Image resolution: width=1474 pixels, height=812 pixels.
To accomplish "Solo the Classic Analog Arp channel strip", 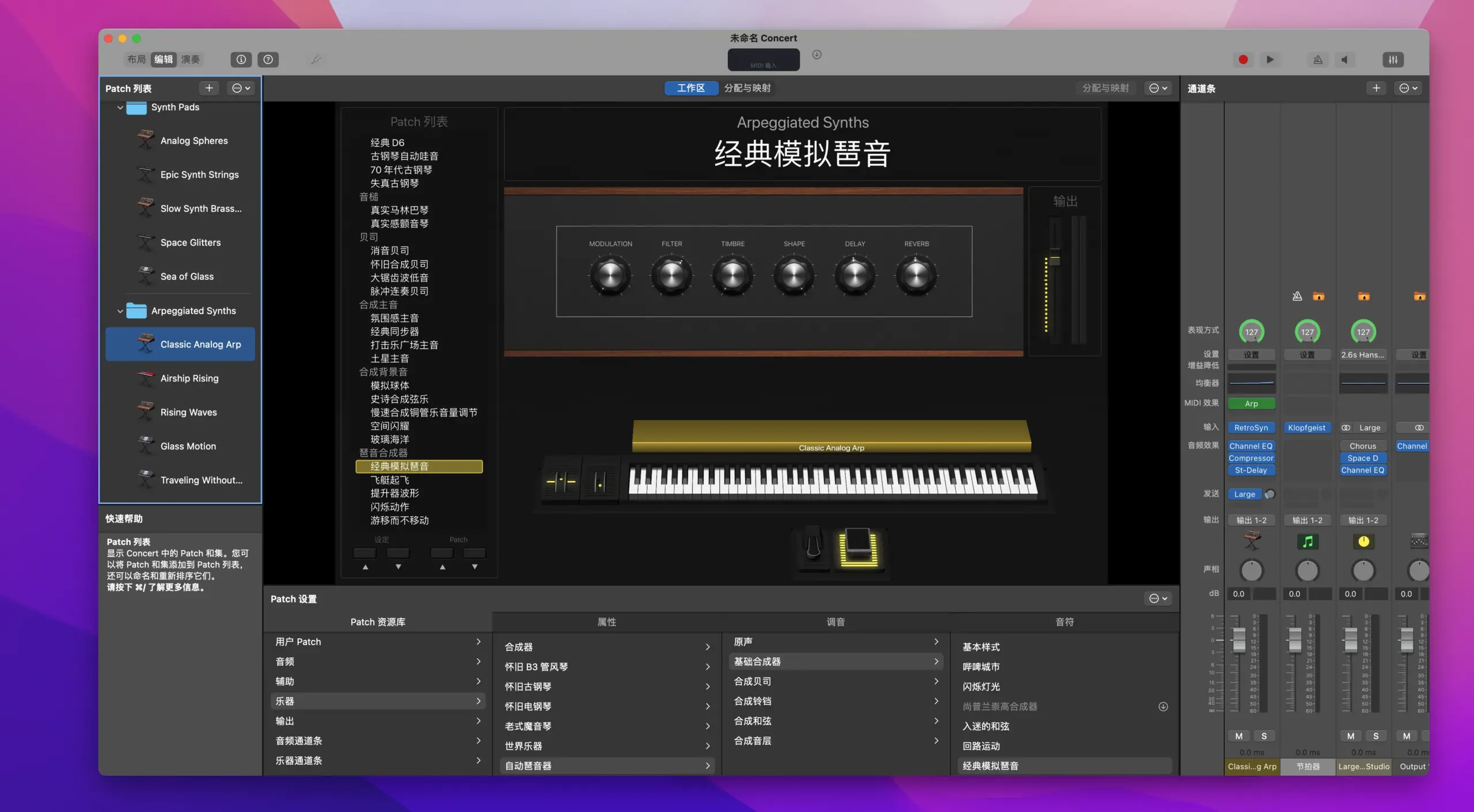I will click(1264, 736).
